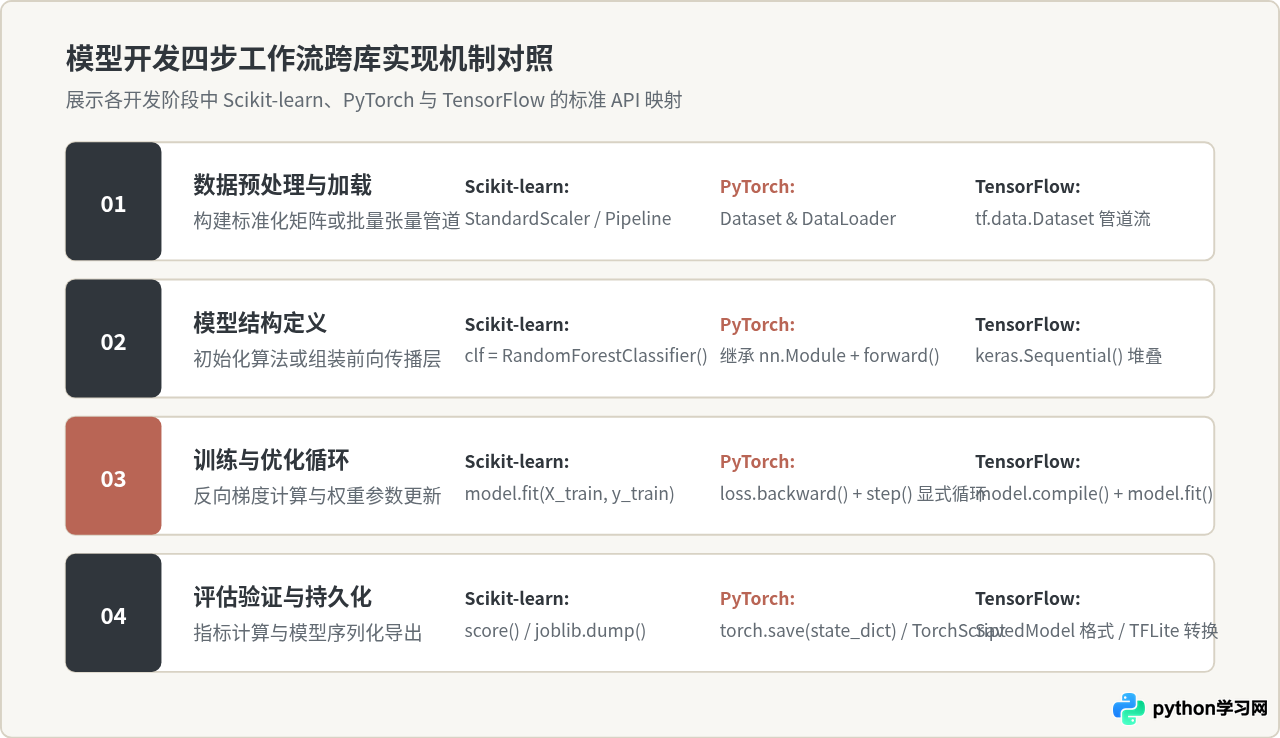
Task: Select the text torch.save(state_dict)
Action: [808, 631]
